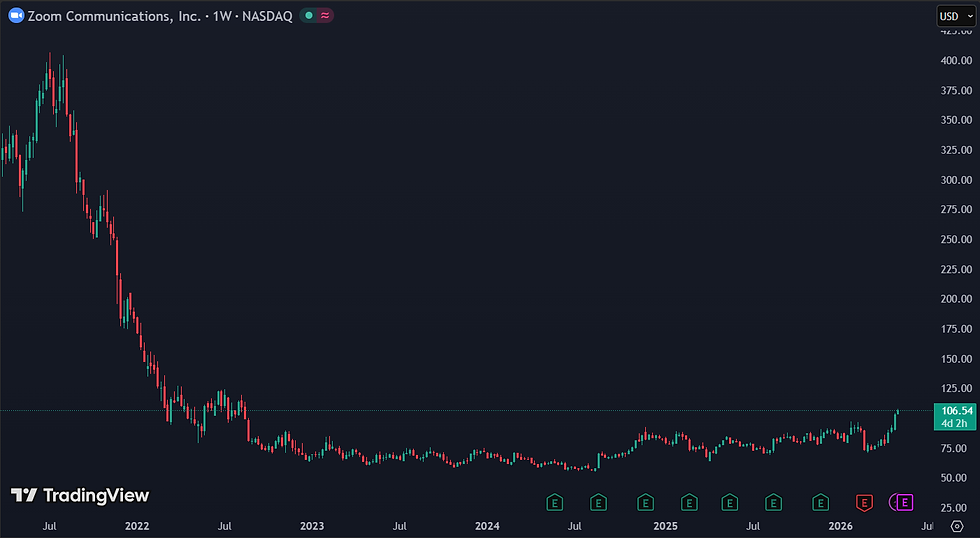980x538 pixels.
Task: Open chart settings hexagon gear icon
Action: coord(957,526)
